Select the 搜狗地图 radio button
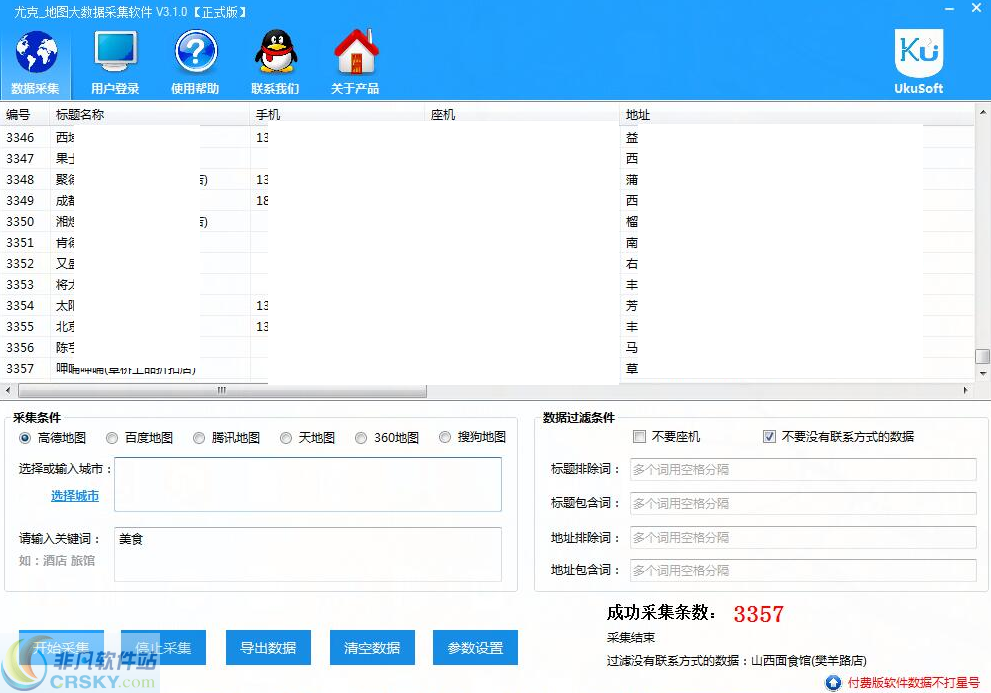This screenshot has height=693, width=991. (445, 437)
